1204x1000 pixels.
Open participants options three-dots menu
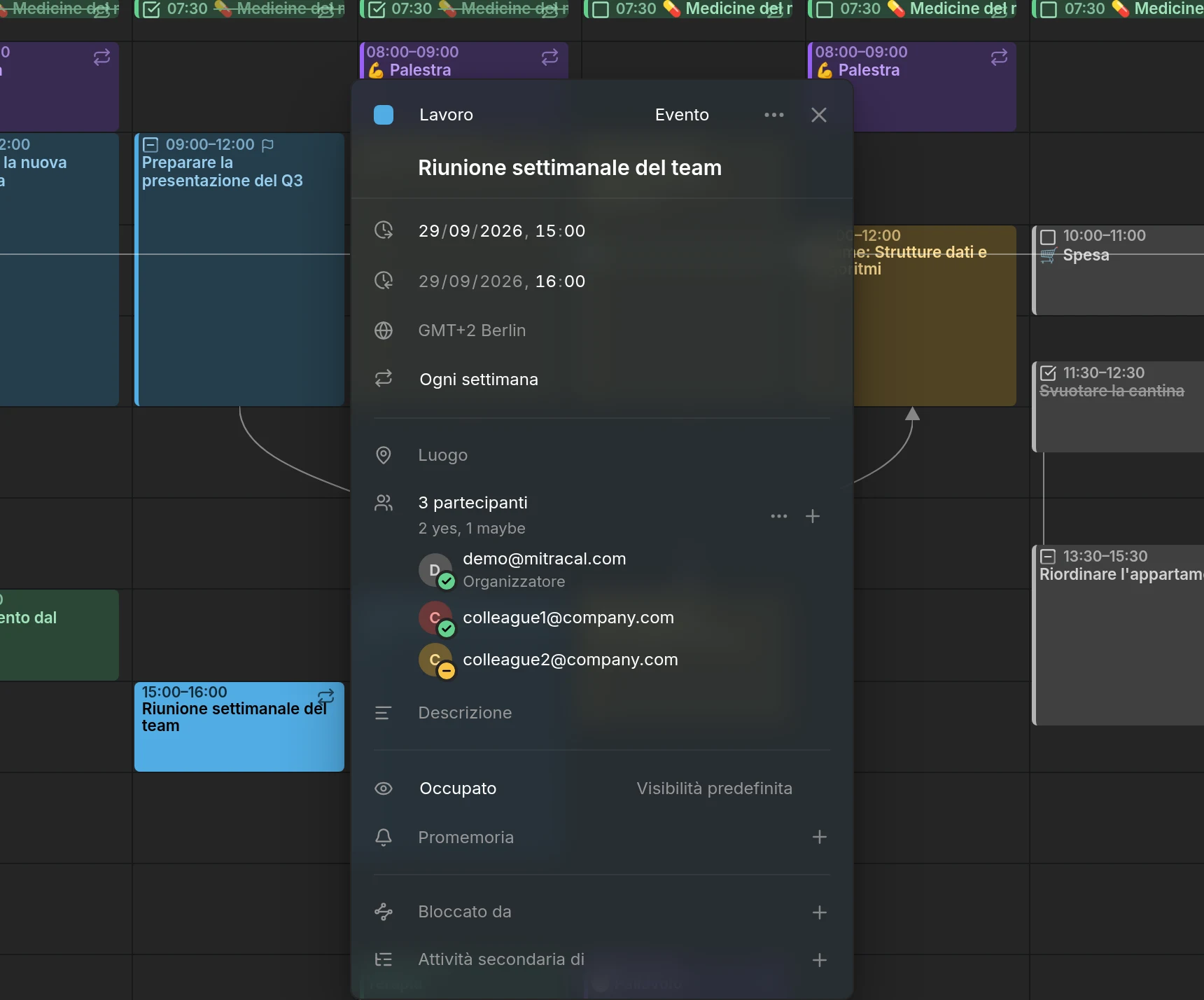click(x=779, y=516)
